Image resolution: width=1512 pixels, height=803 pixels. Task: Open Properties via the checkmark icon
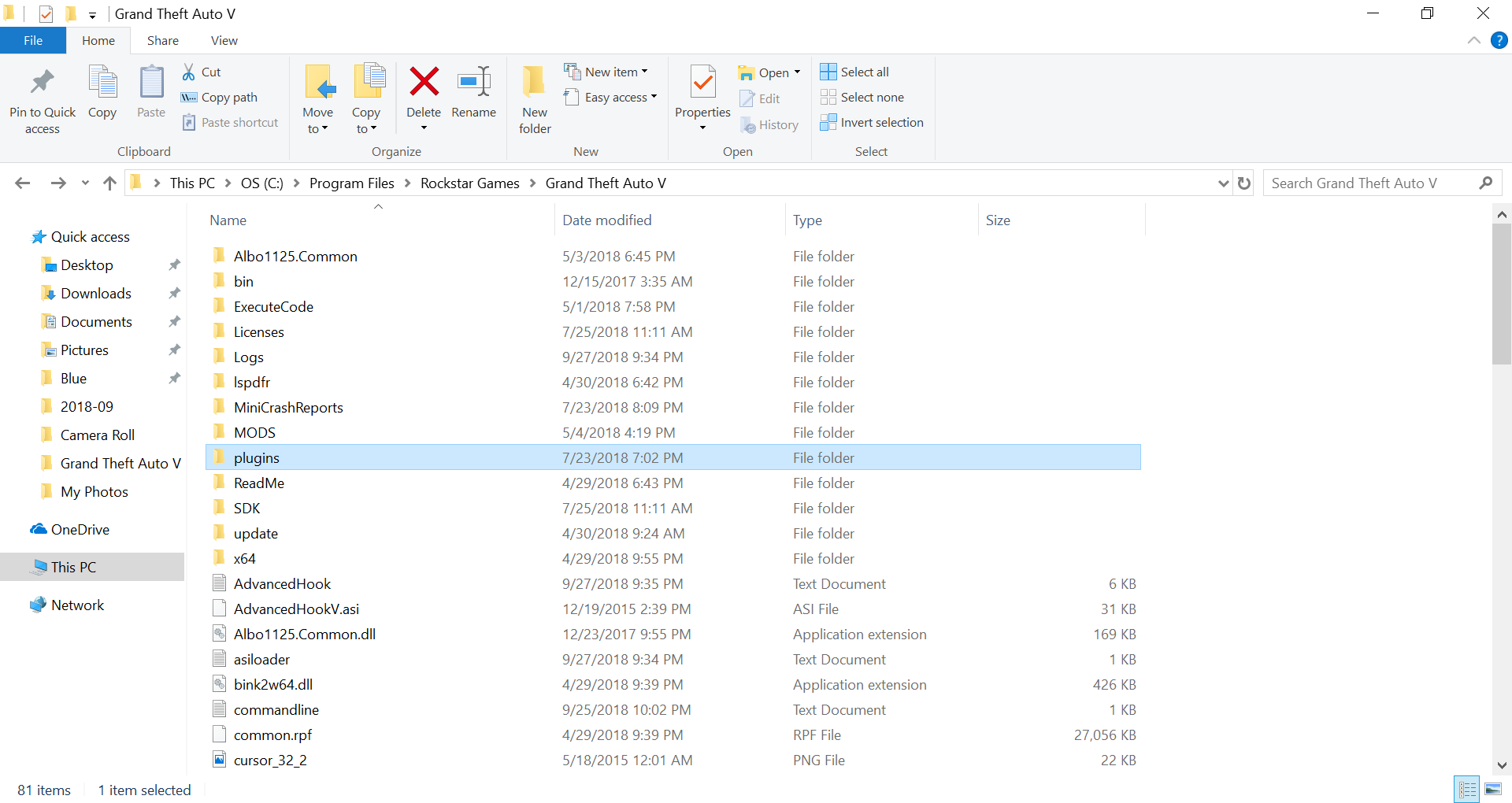(702, 82)
